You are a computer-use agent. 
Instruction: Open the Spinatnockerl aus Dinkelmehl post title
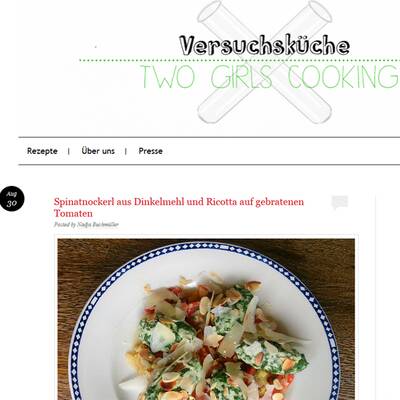pos(179,207)
